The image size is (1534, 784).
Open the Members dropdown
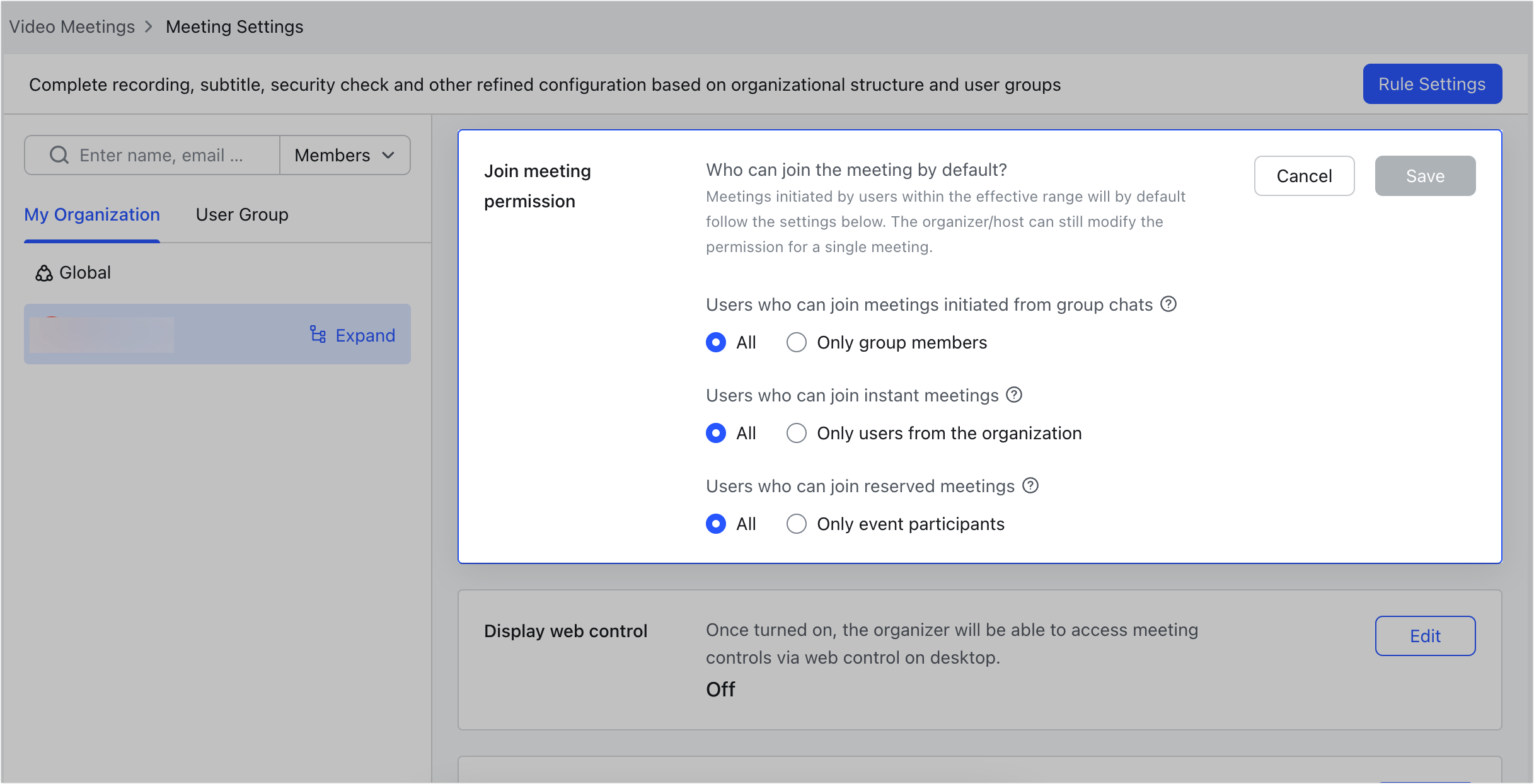345,155
